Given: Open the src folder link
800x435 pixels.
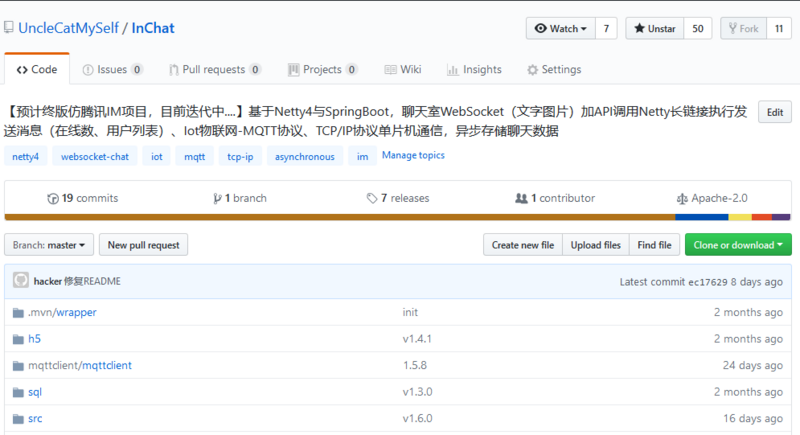Looking at the screenshot, I should point(35,419).
